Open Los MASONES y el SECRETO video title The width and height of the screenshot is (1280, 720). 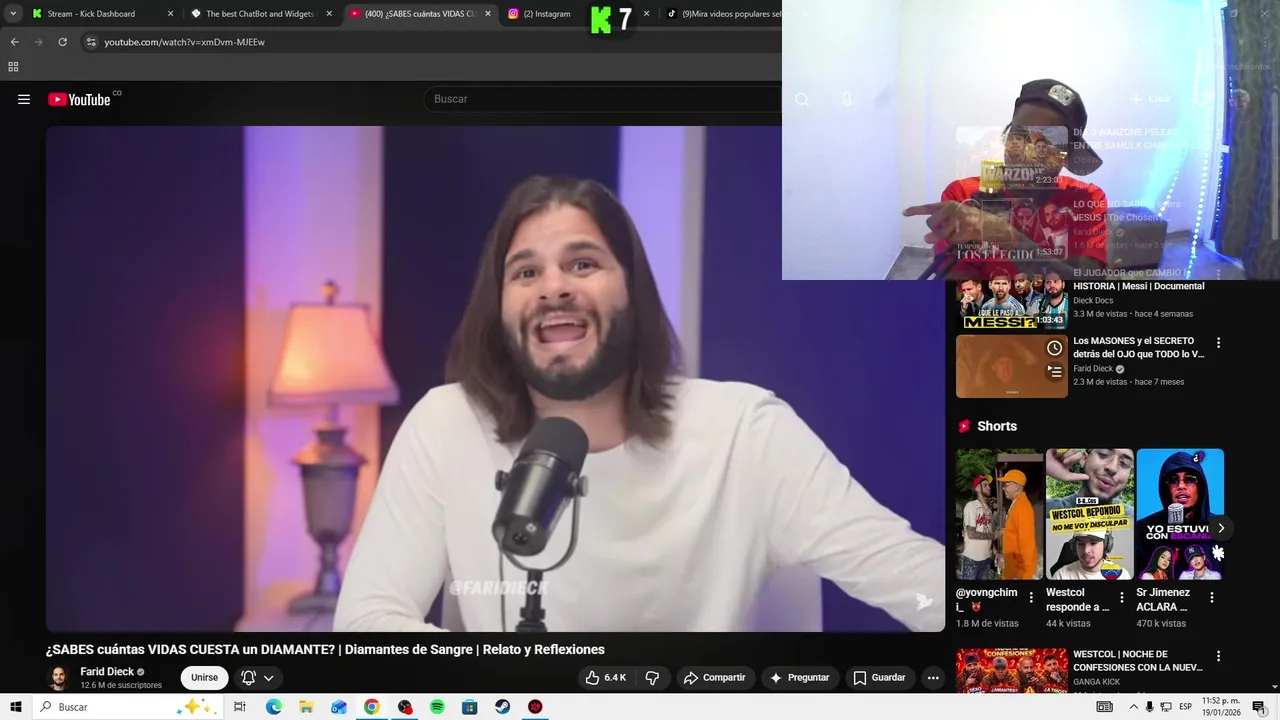pyautogui.click(x=1138, y=347)
